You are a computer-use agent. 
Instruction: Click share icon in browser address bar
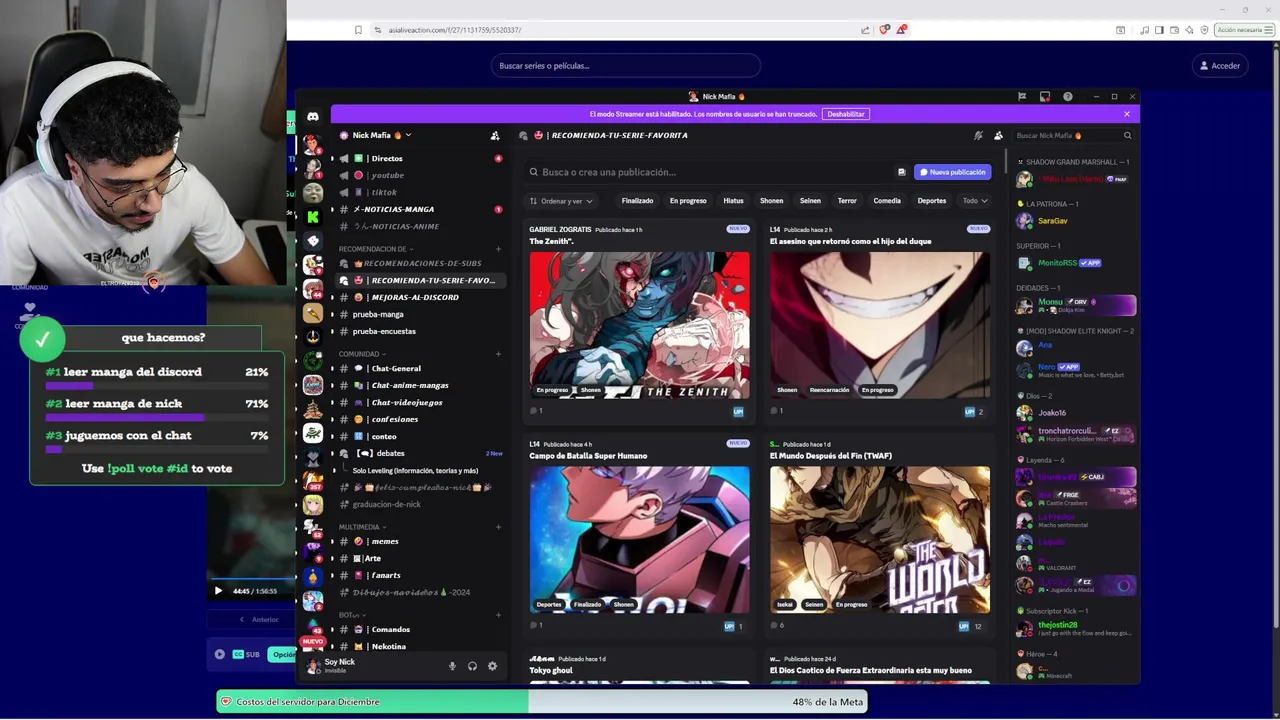tap(865, 30)
